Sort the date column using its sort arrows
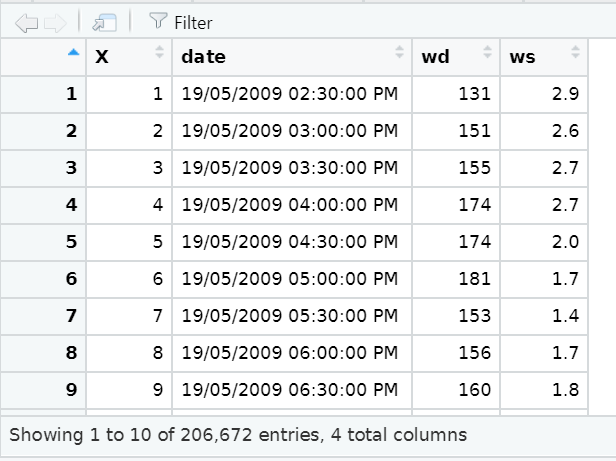Screen dimensions: 616x461 [x=400, y=55]
